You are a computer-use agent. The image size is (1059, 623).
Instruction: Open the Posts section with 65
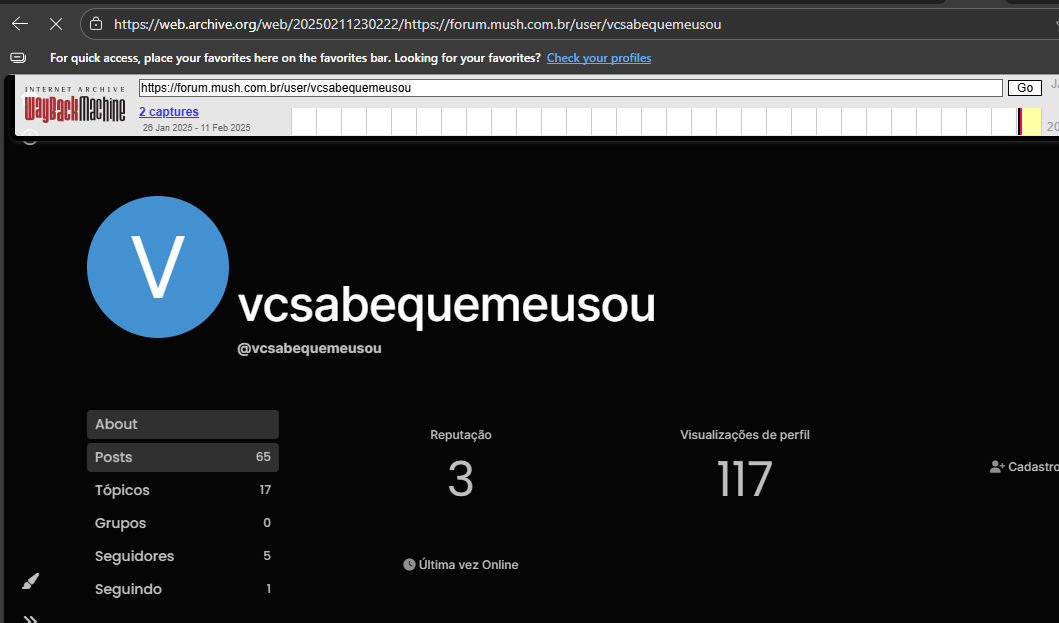(183, 457)
